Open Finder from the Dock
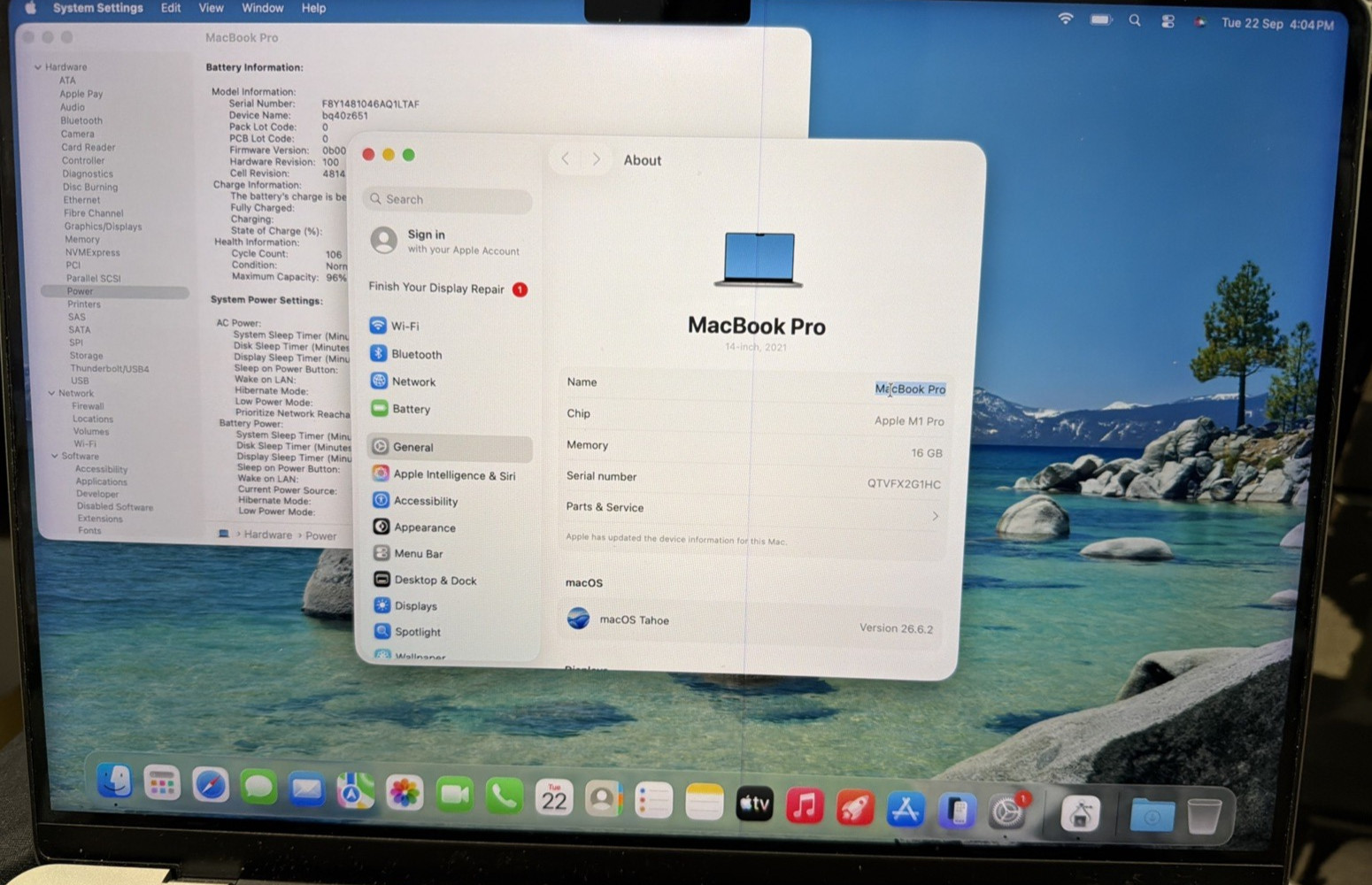 point(114,781)
